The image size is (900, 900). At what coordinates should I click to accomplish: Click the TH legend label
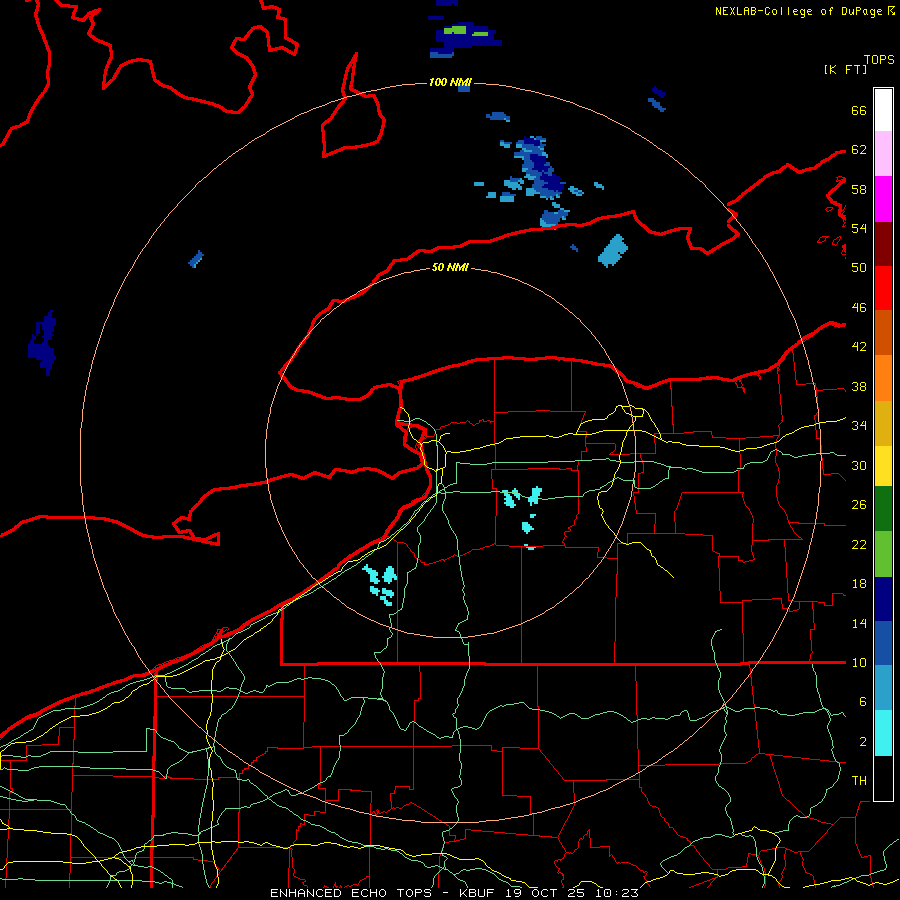[x=859, y=781]
